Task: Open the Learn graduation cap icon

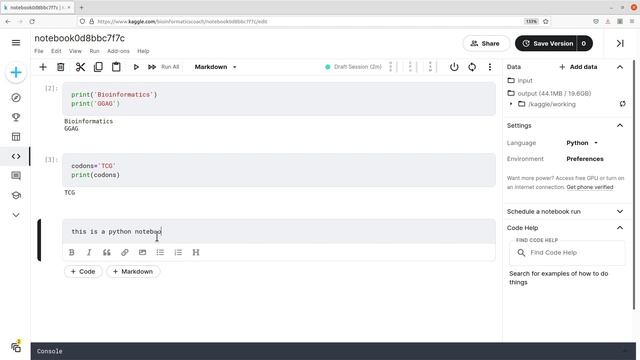Action: 16,196
